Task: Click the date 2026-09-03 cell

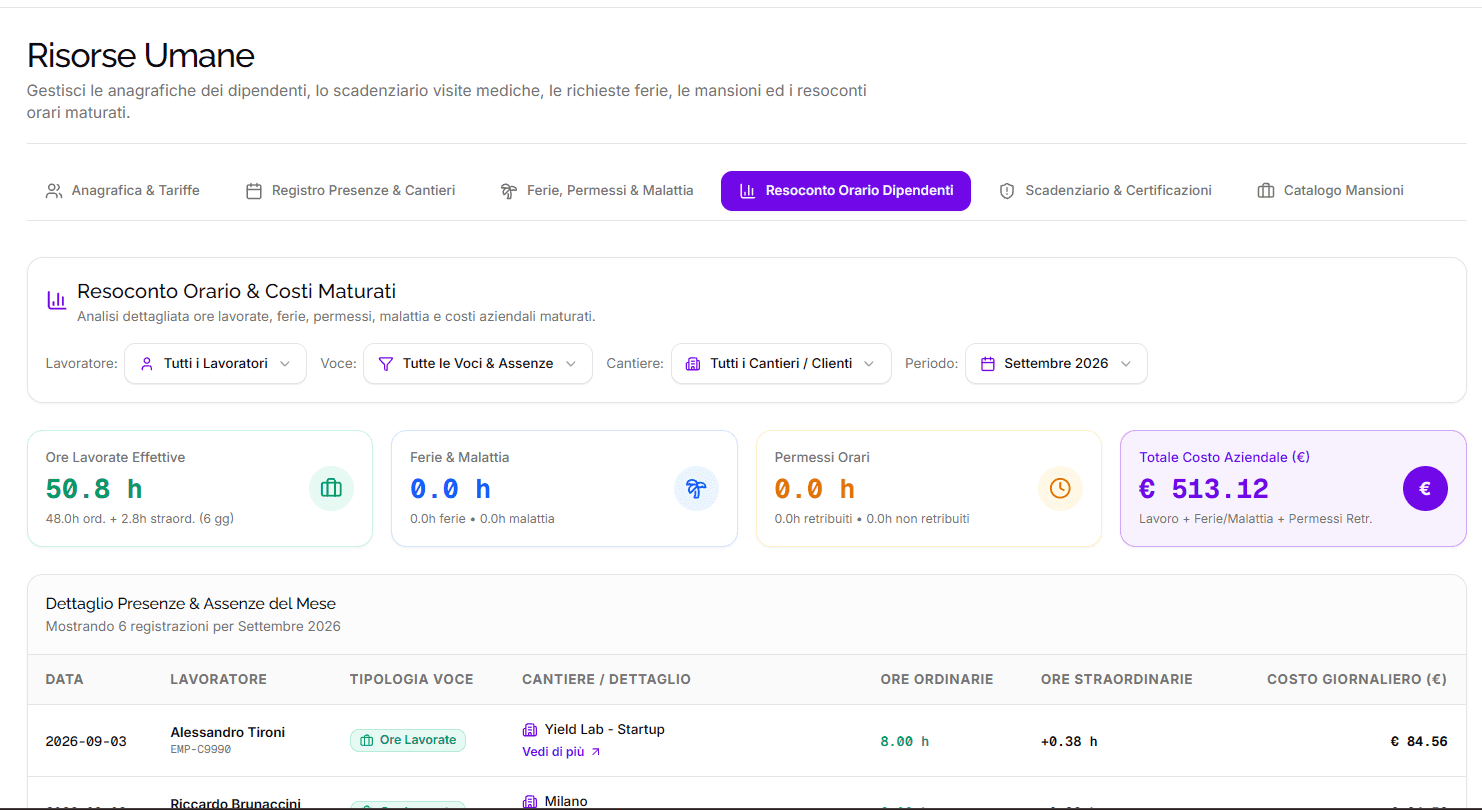Action: [x=86, y=742]
